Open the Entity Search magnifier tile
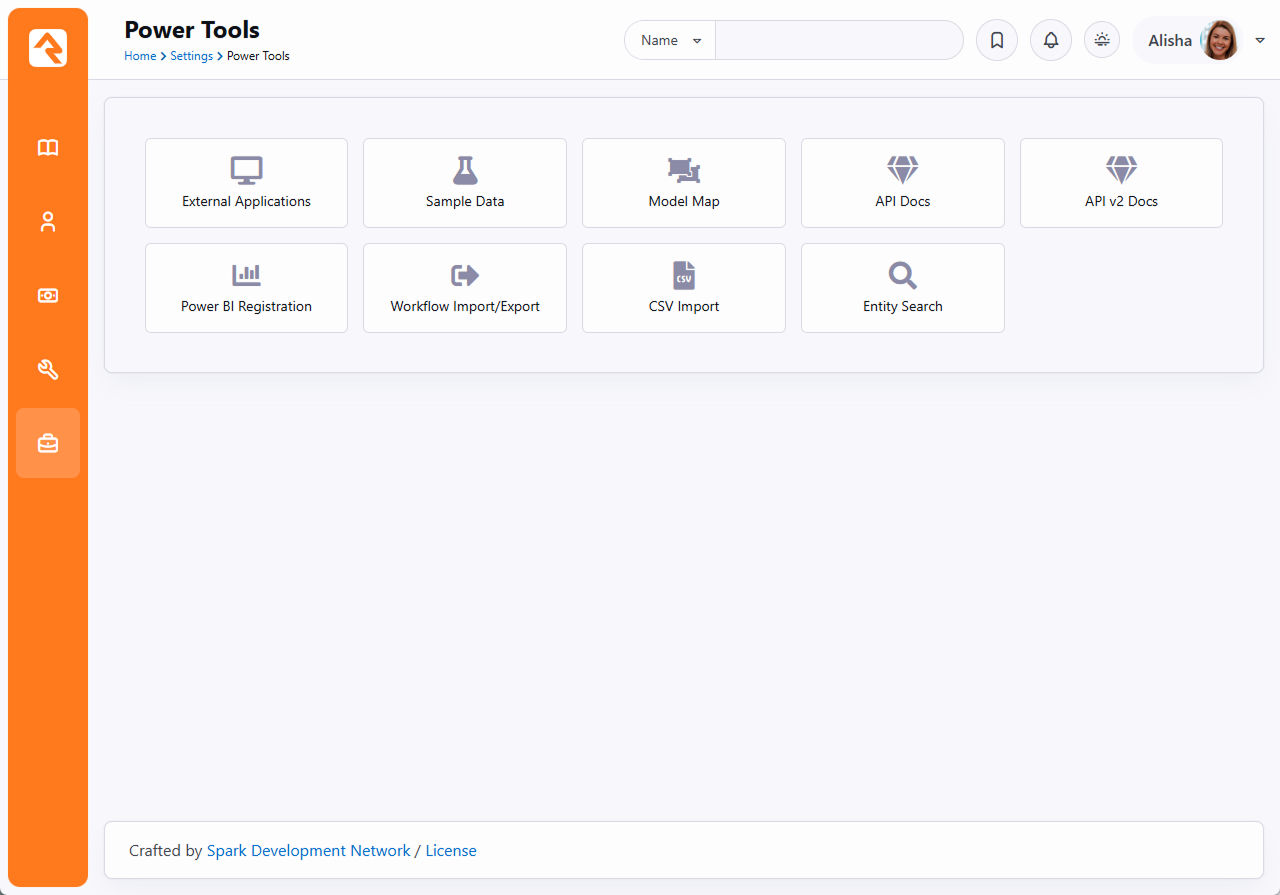 pos(902,288)
